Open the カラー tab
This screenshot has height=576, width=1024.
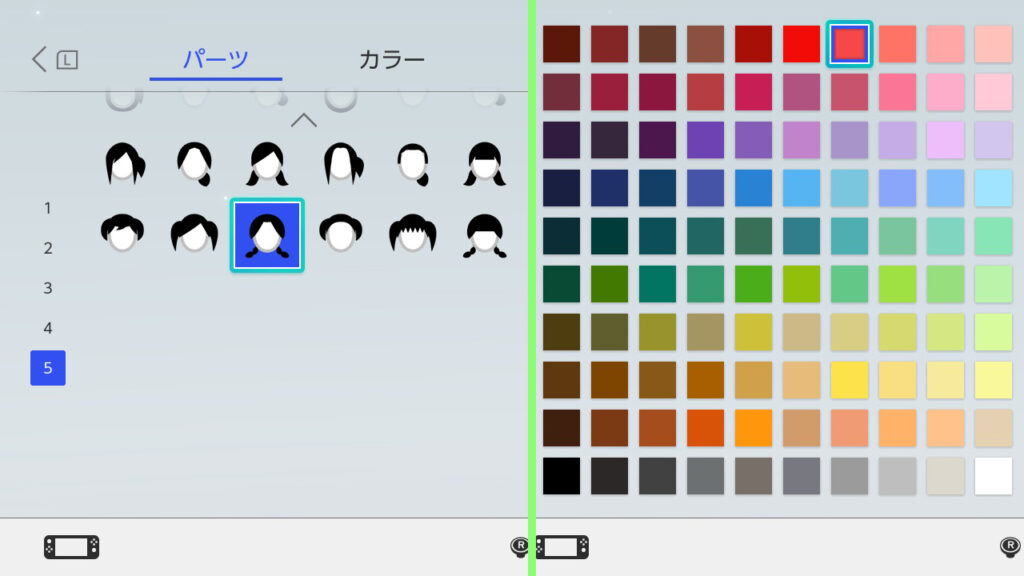click(392, 59)
